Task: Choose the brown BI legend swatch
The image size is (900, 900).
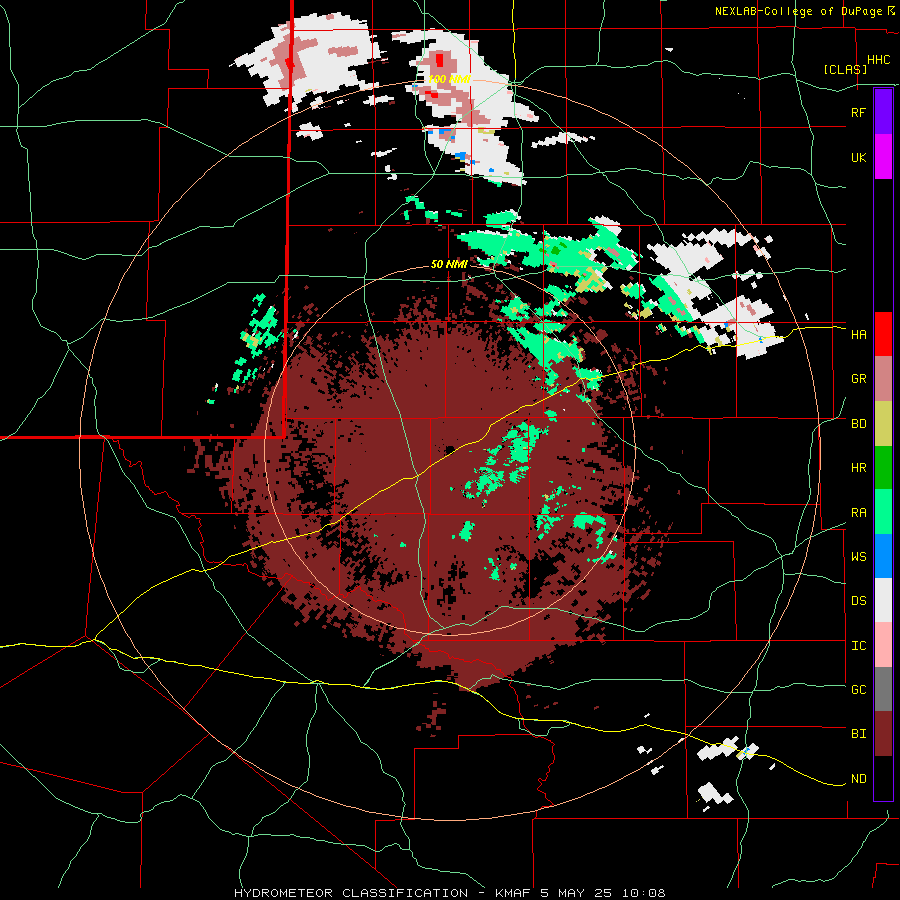Action: [x=883, y=734]
